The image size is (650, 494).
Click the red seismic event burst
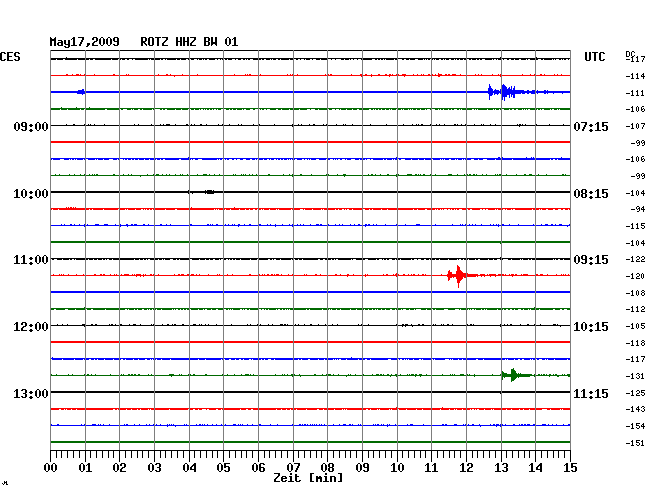459,275
